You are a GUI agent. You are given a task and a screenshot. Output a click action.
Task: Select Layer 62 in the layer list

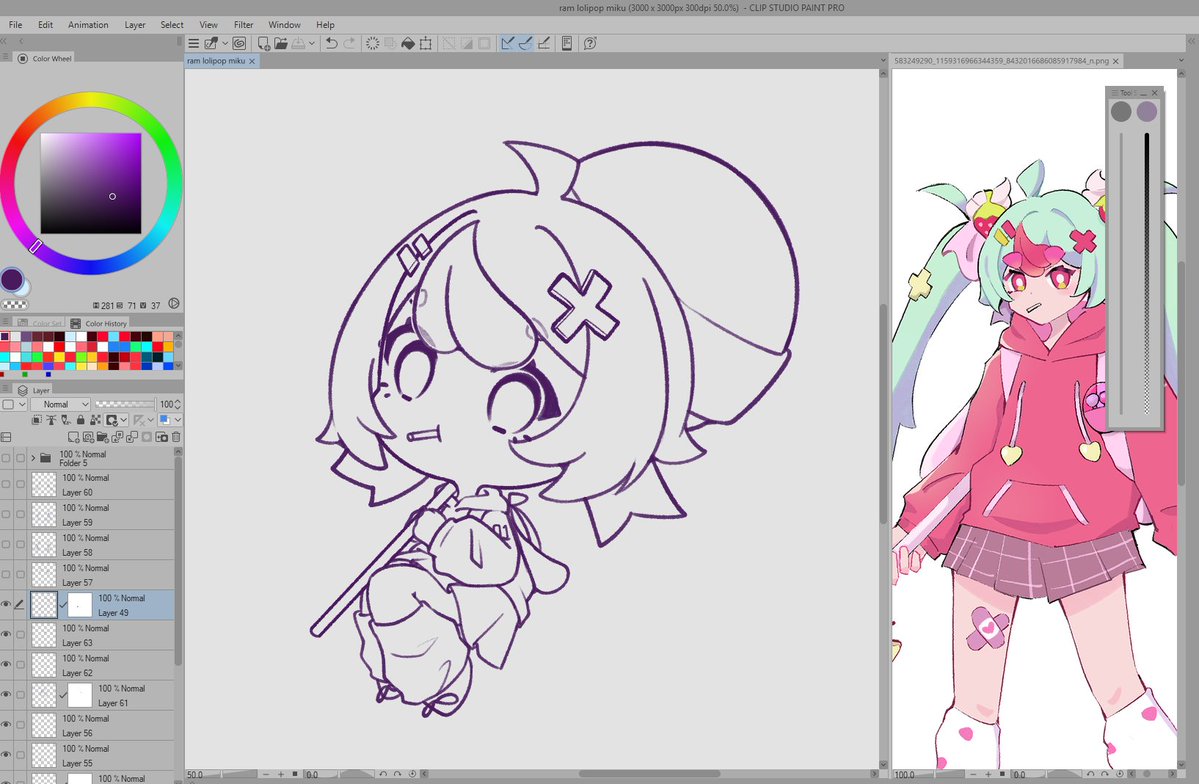102,665
